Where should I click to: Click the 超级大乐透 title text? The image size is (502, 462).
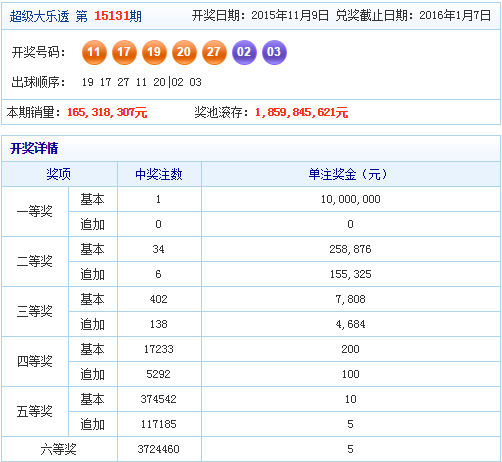(39, 16)
